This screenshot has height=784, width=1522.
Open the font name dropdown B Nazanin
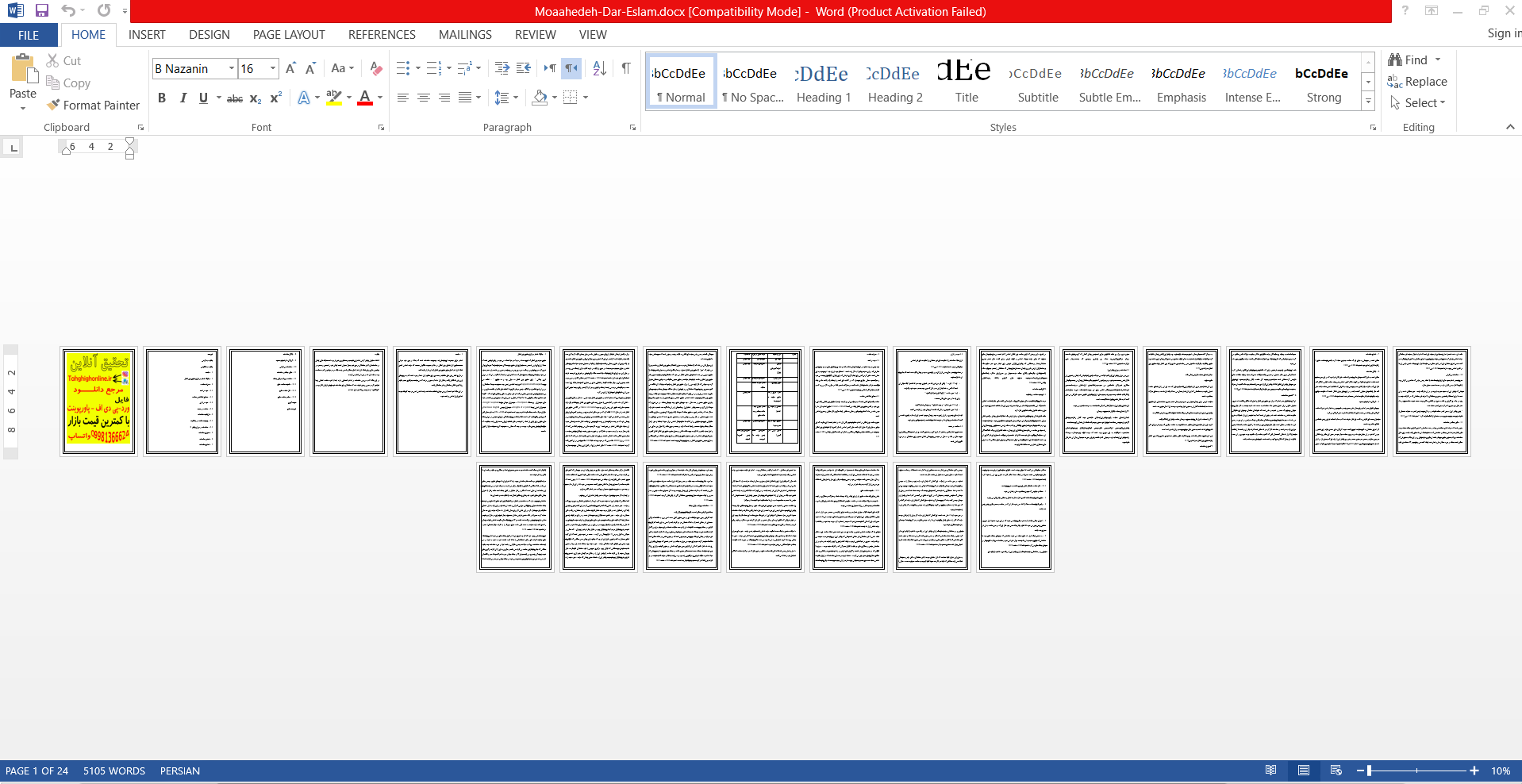(232, 68)
